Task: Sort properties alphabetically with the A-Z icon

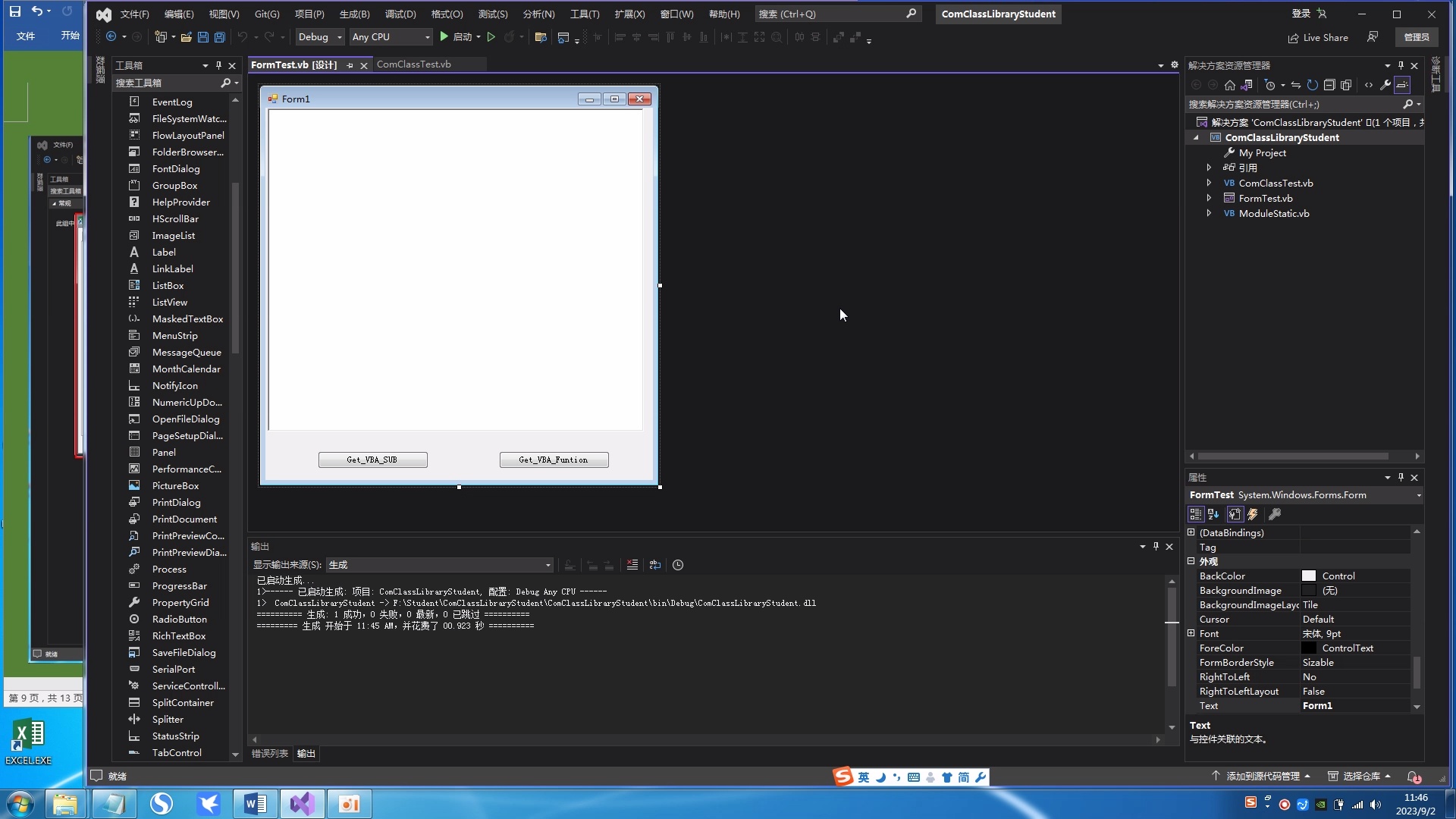Action: [1213, 514]
